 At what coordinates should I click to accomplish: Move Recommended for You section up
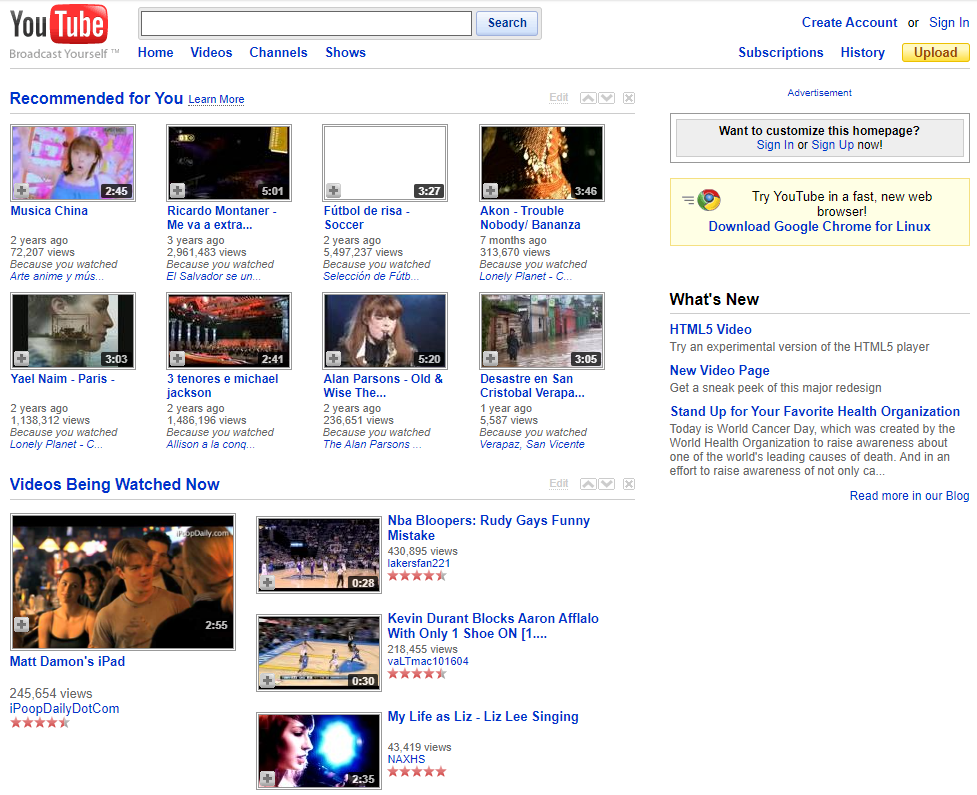point(588,98)
